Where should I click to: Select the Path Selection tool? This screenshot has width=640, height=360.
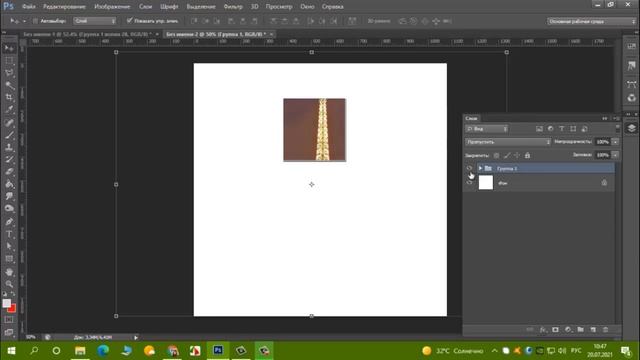coord(9,247)
